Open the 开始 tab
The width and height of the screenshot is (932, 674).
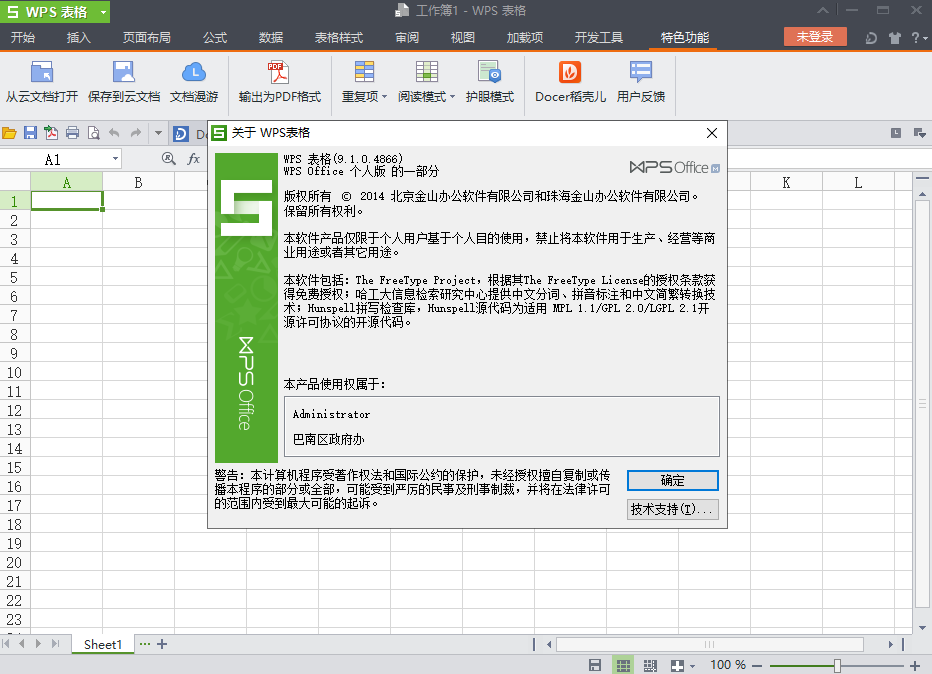pos(23,37)
